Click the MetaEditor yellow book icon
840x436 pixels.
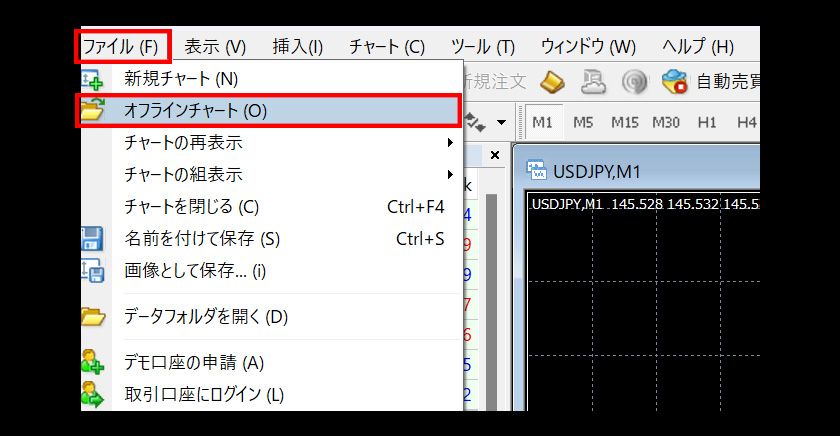tap(553, 80)
